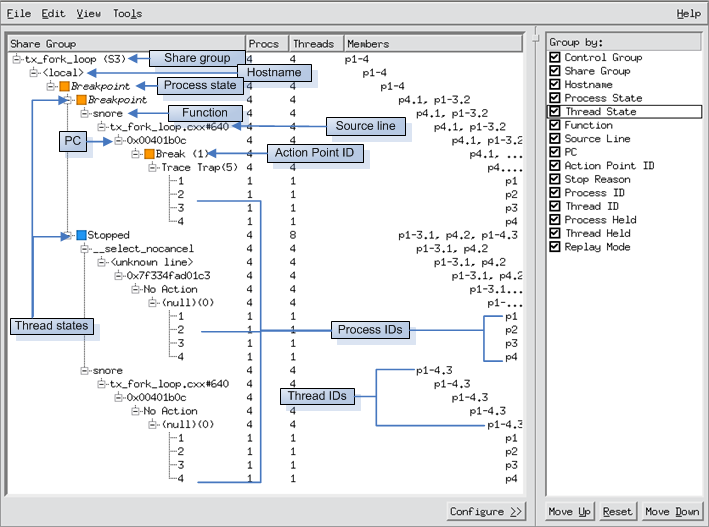Uncheck the Control Group checkbox
709x527 pixels.
pos(555,58)
